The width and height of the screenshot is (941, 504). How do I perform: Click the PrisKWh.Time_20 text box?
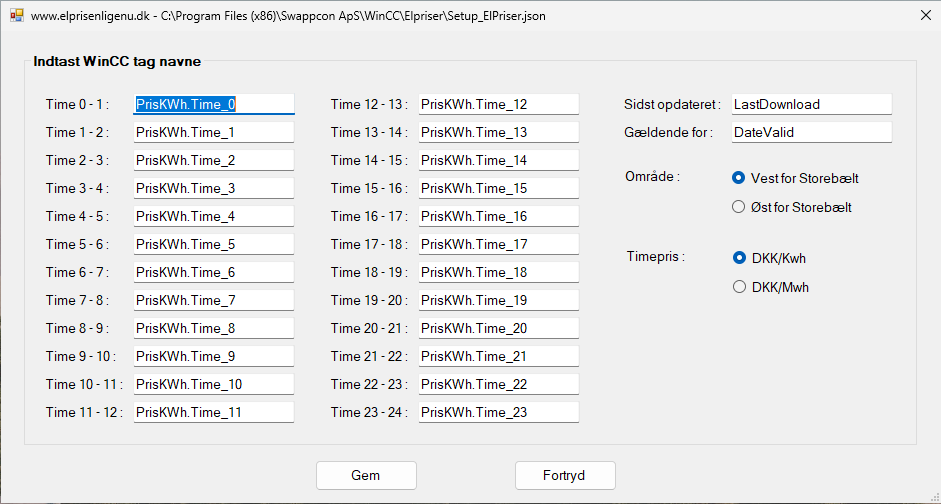click(x=498, y=328)
